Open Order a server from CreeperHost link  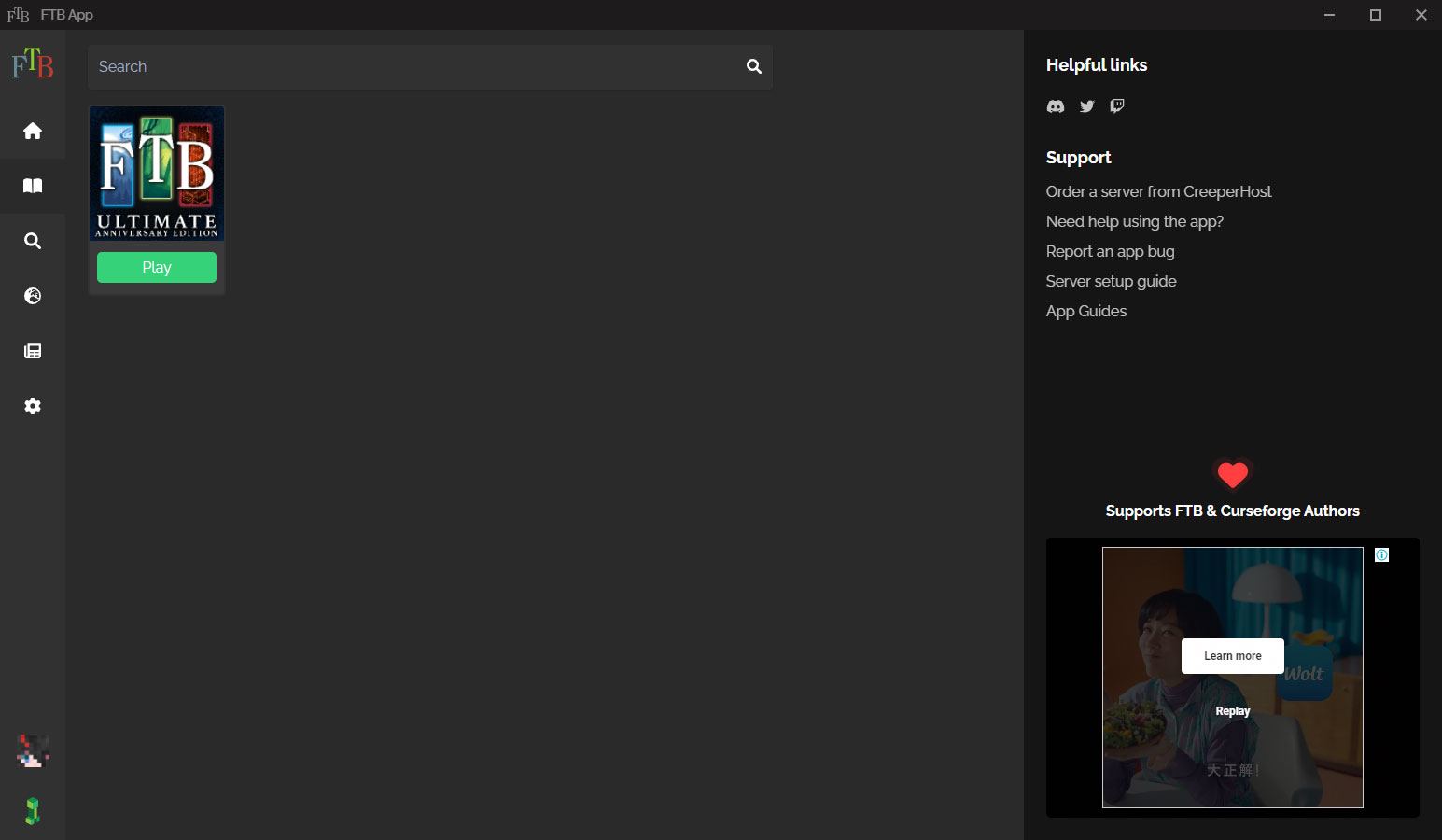coord(1159,191)
